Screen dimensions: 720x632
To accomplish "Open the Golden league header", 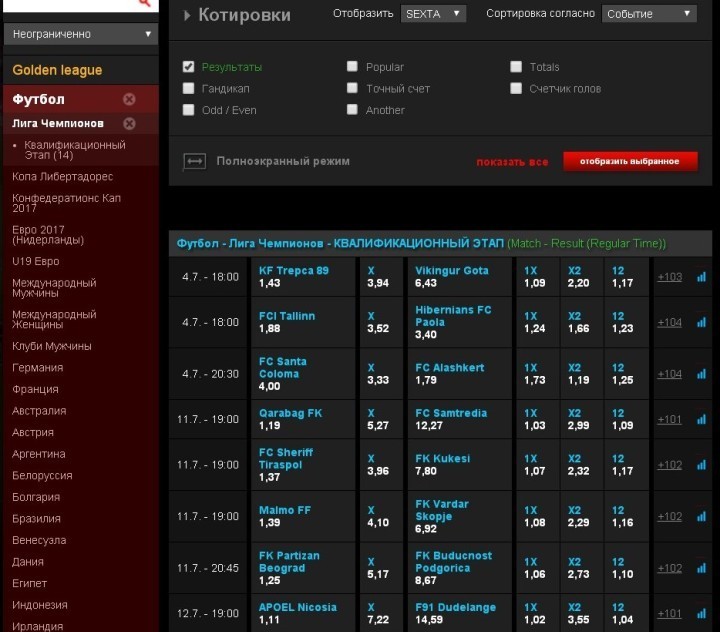I will [x=57, y=70].
